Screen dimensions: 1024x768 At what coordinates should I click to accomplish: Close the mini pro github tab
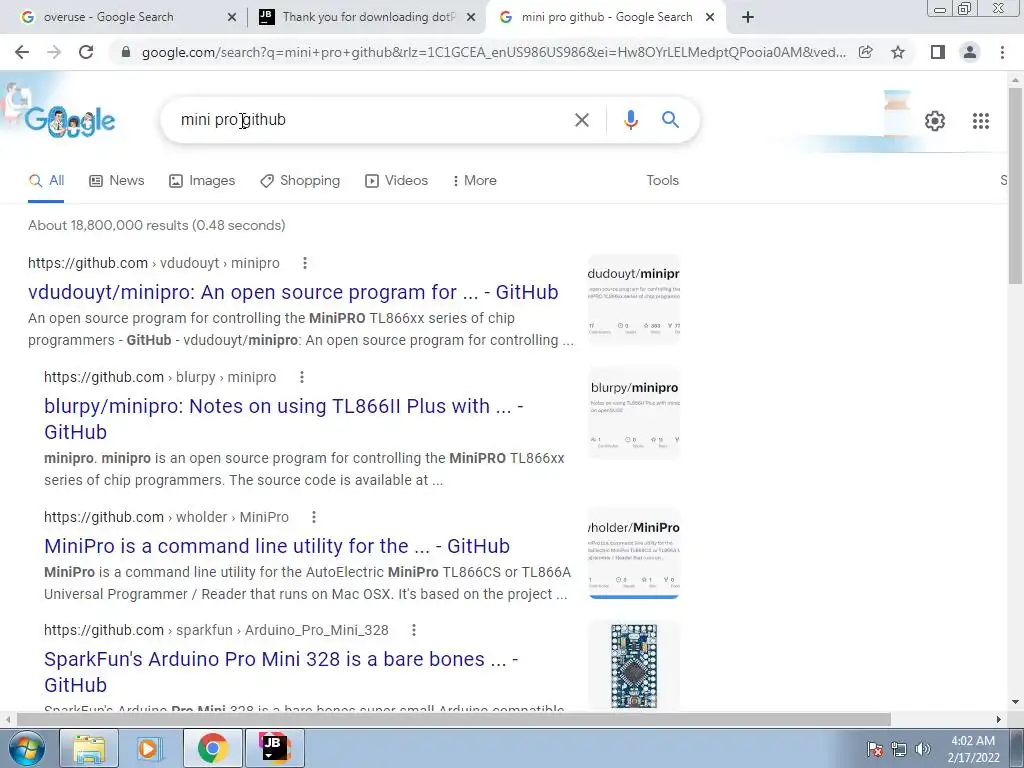coord(710,18)
